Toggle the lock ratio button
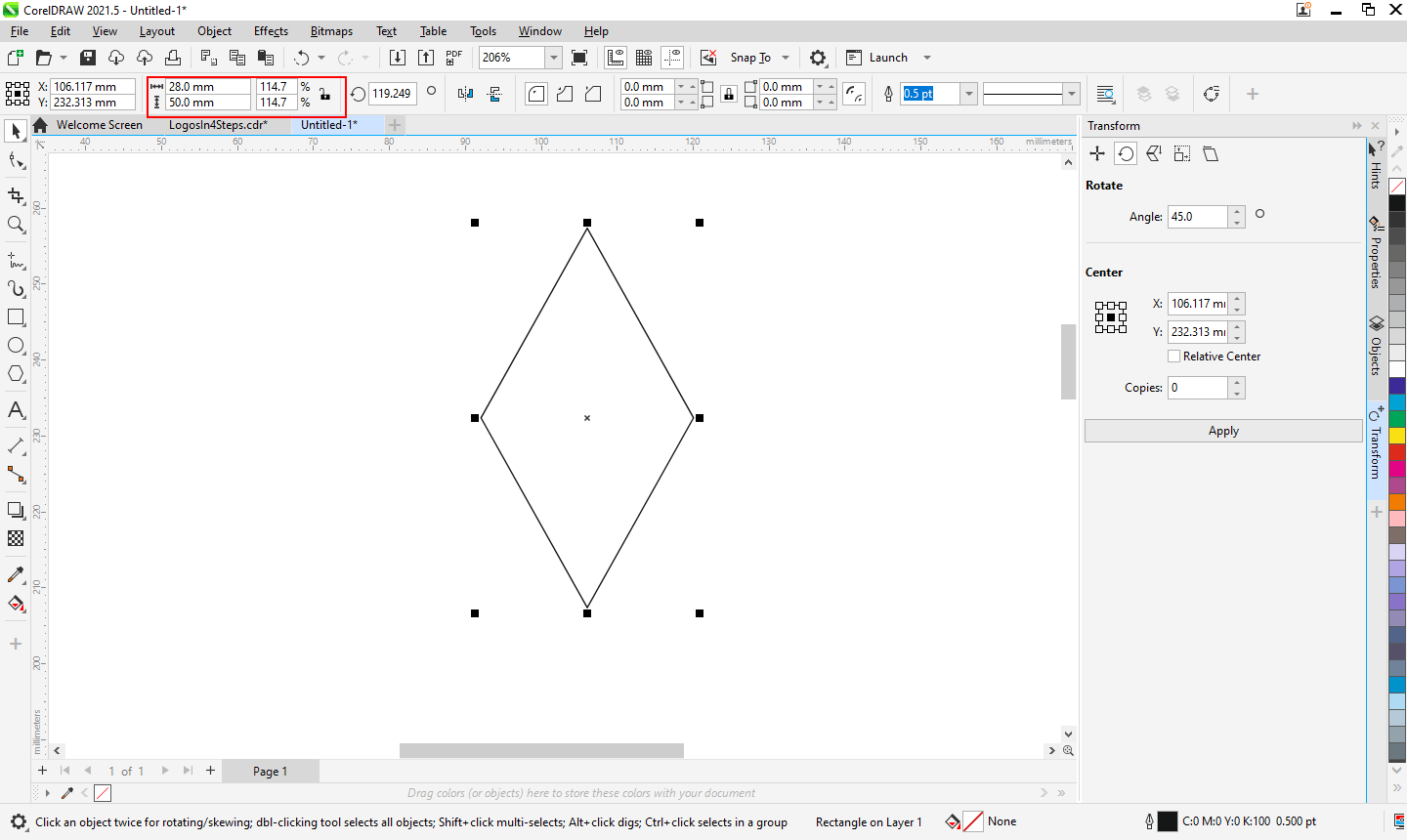 pos(325,94)
